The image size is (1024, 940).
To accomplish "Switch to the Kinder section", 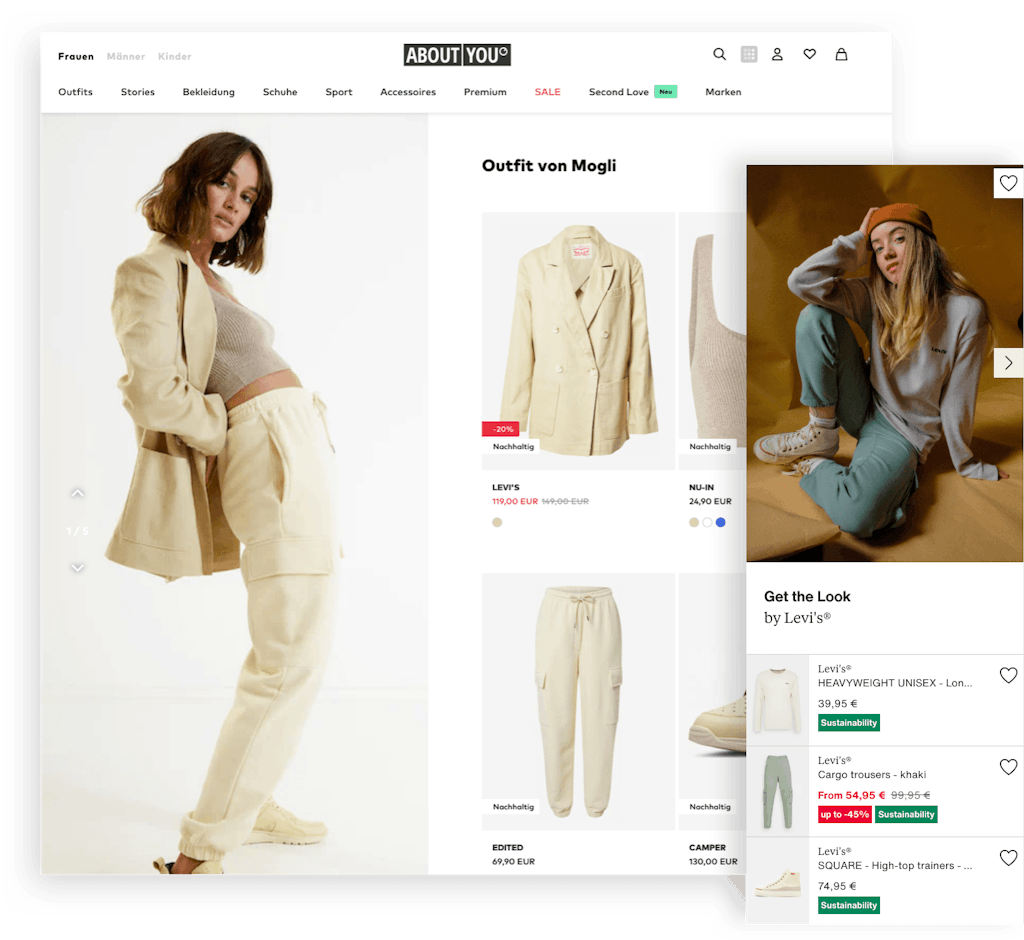I will [x=174, y=57].
